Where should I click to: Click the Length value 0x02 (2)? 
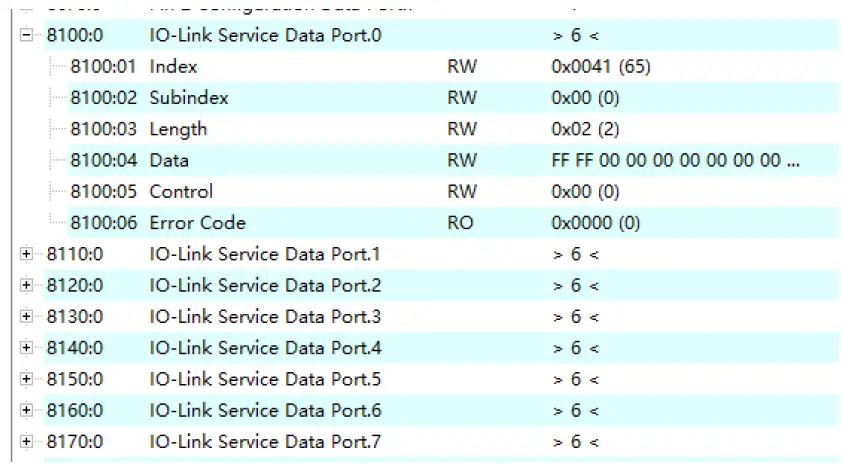[585, 129]
